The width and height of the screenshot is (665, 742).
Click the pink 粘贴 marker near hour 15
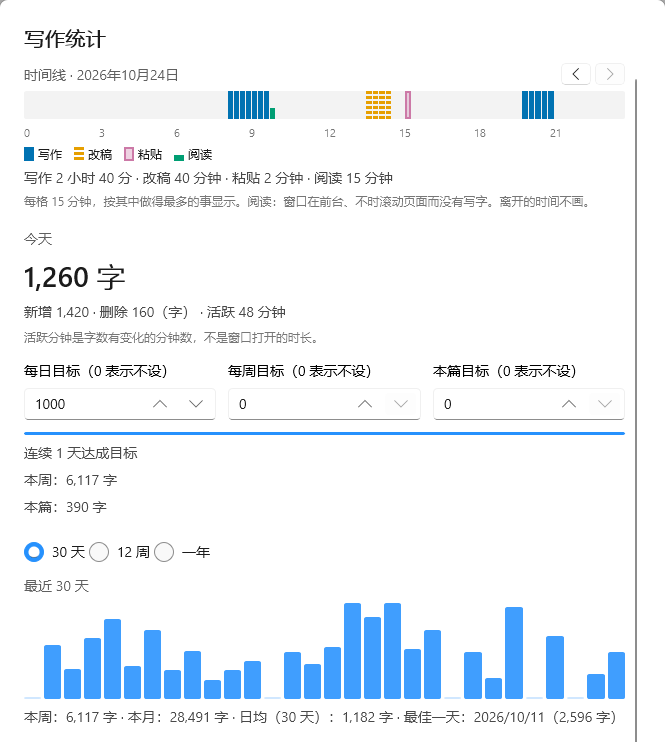(x=408, y=105)
